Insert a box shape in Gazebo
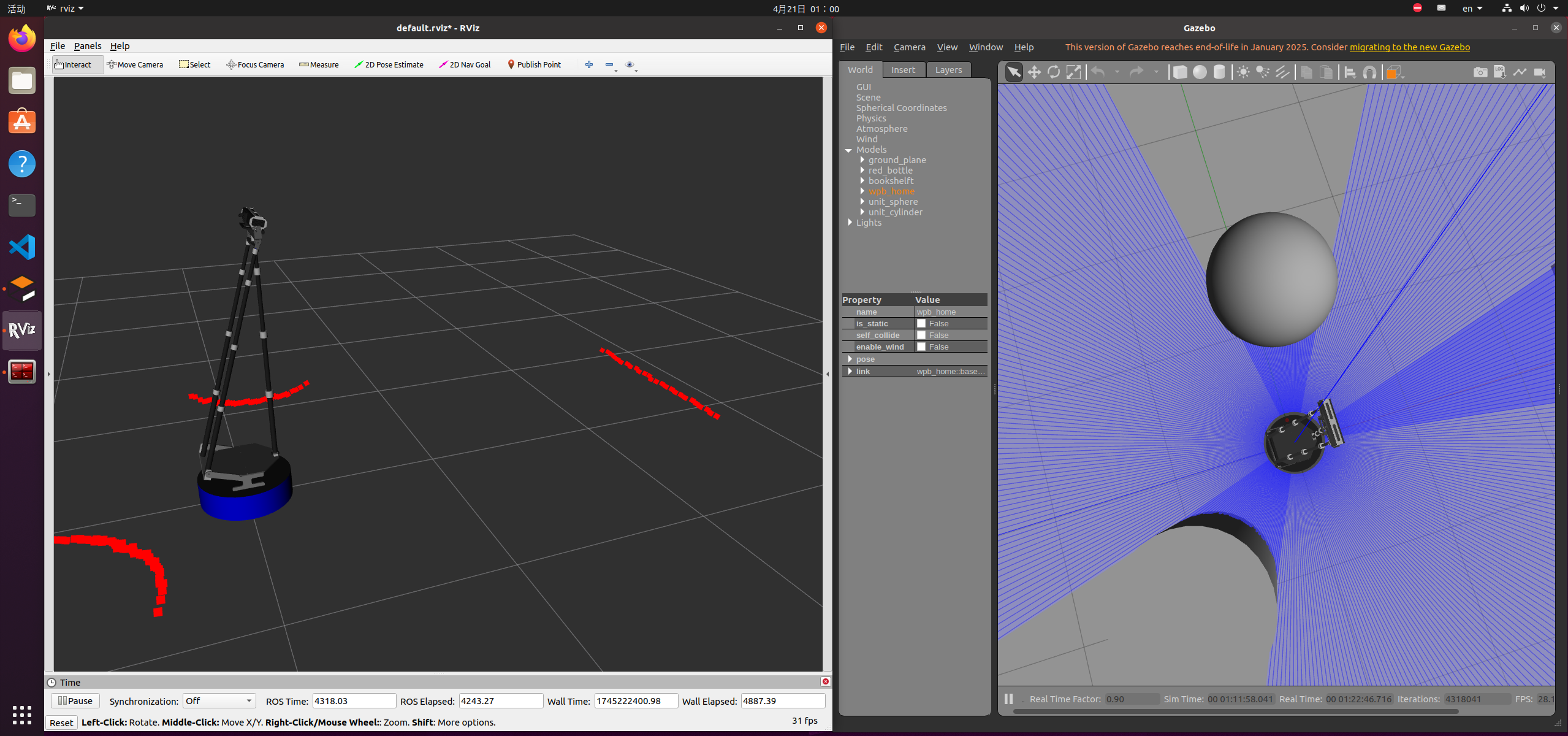This screenshot has width=1568, height=736. pos(1180,72)
